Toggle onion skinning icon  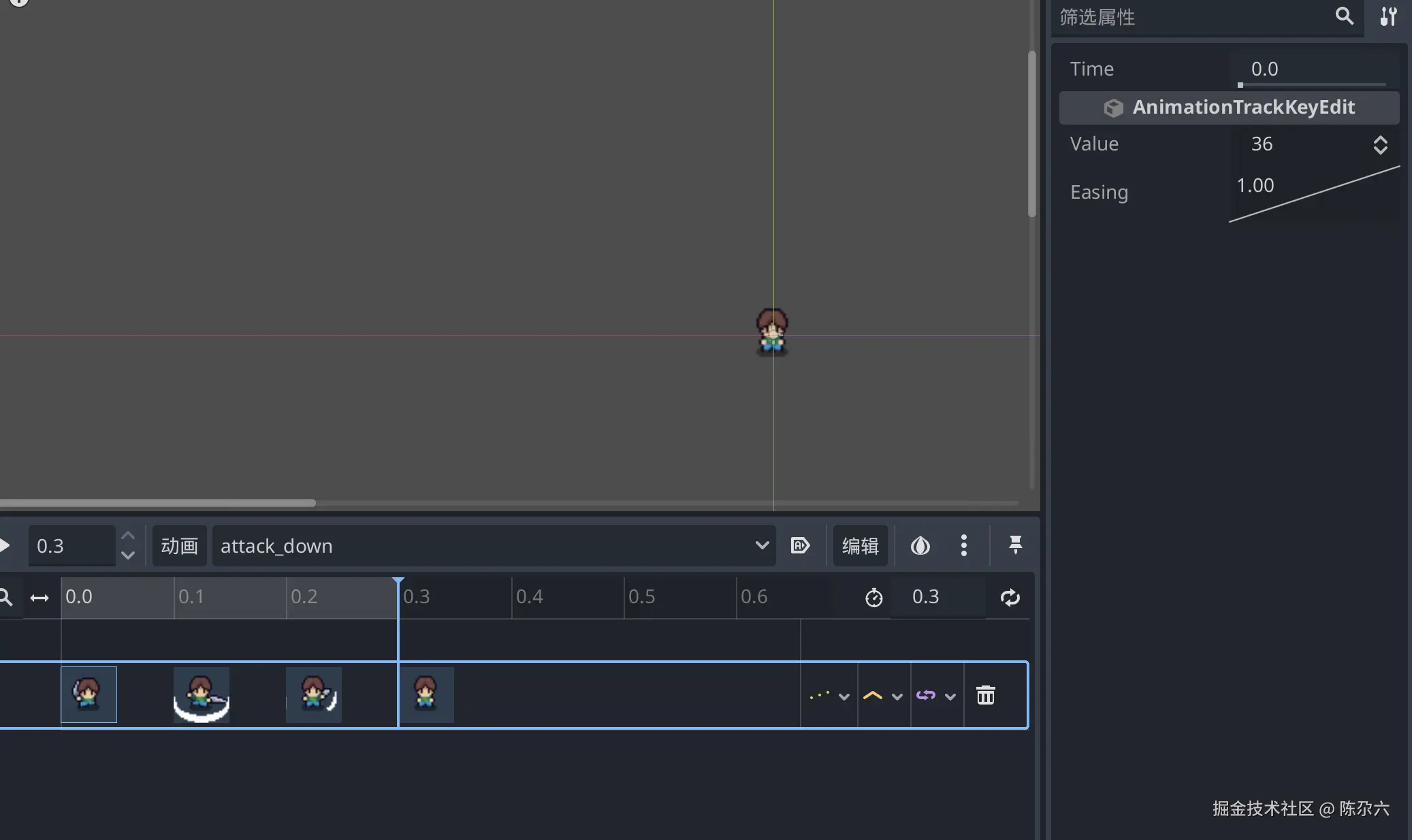click(920, 545)
